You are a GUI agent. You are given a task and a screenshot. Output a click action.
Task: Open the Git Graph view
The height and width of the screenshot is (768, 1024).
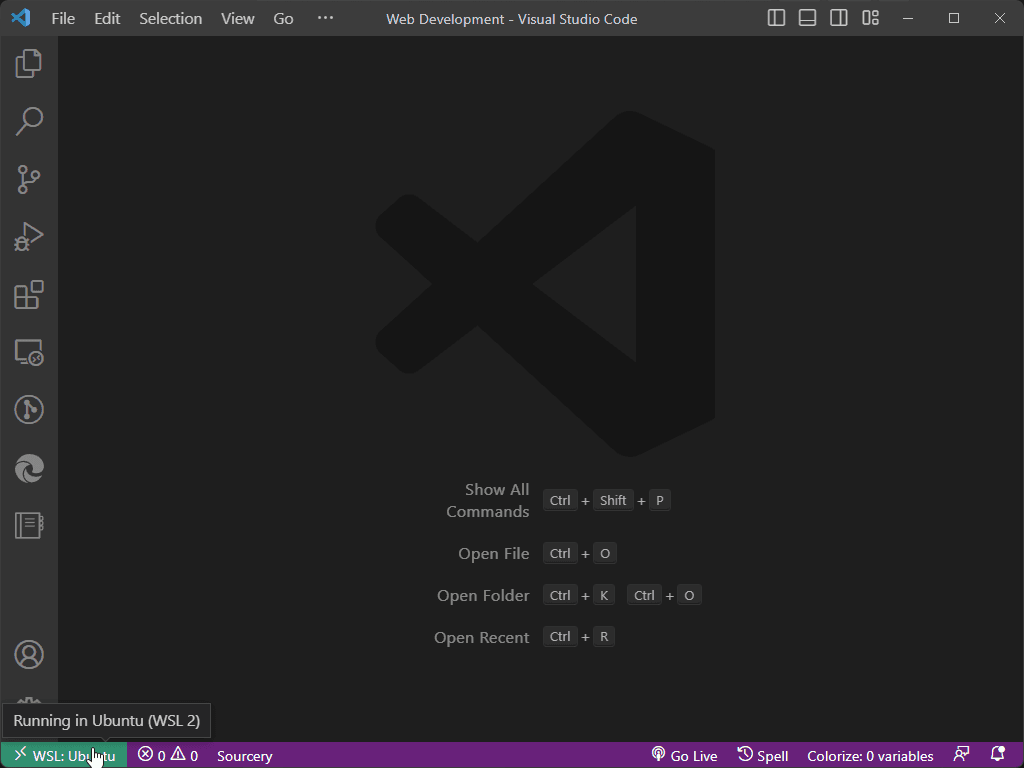pyautogui.click(x=29, y=409)
